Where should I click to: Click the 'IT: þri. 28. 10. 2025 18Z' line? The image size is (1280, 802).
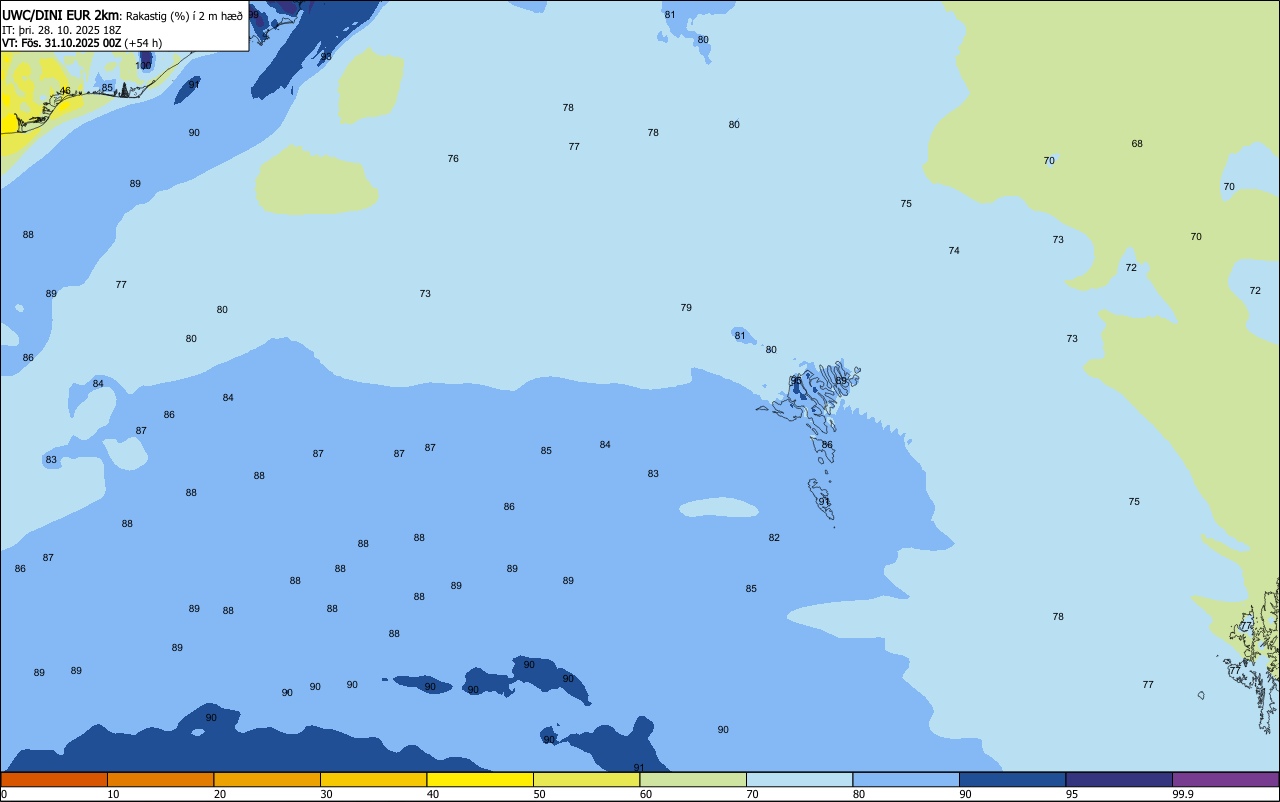(61, 29)
